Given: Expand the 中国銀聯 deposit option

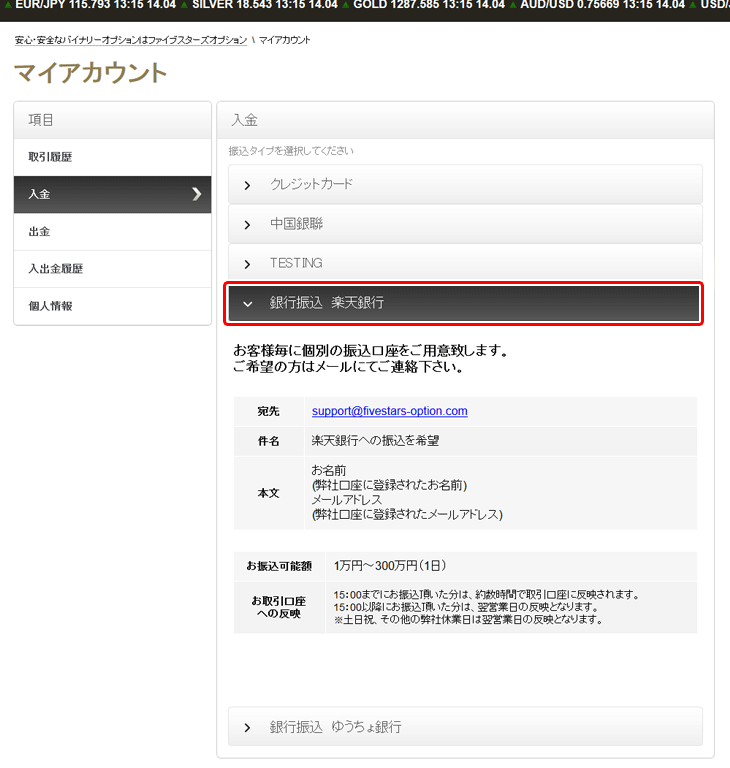Looking at the screenshot, I should 465,224.
